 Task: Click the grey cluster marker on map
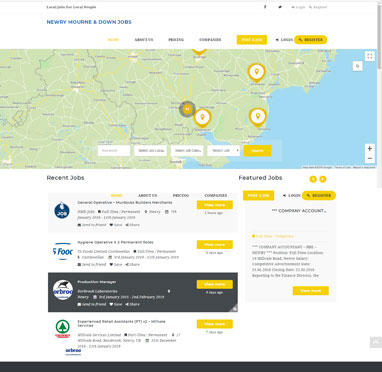click(x=187, y=109)
